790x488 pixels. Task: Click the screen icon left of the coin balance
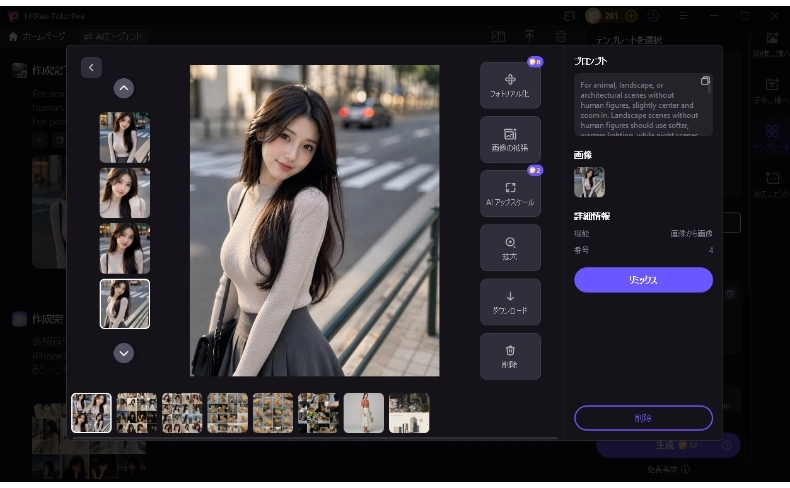coord(569,16)
